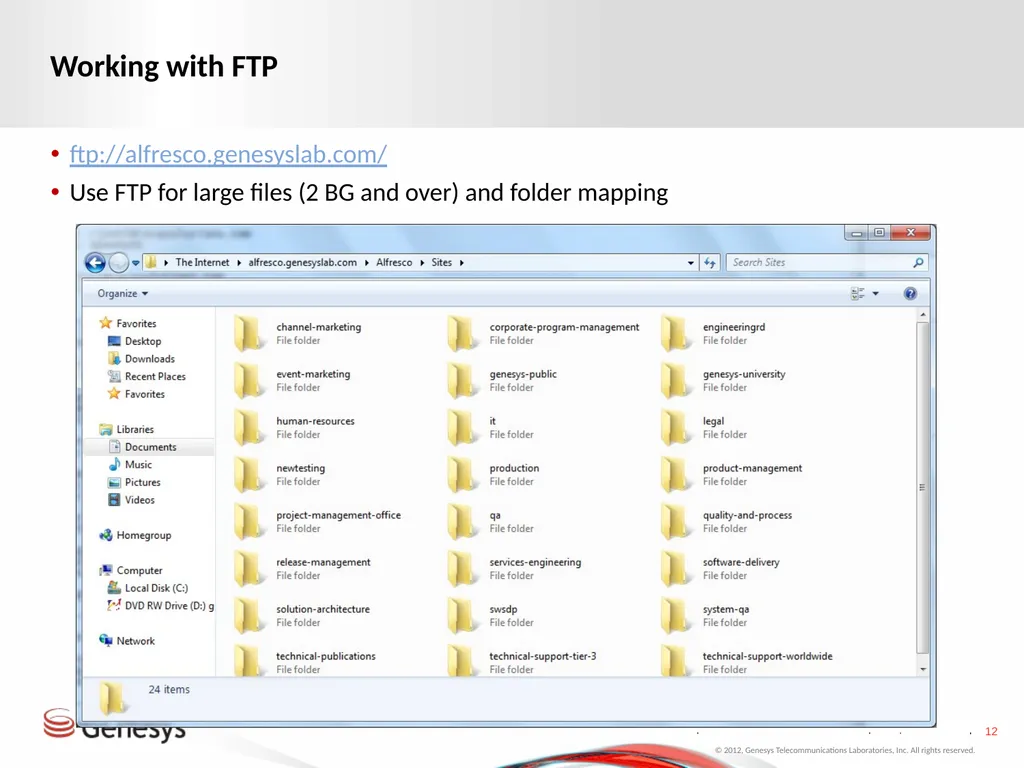Viewport: 1024px width, 768px height.
Task: Click the technical-publications folder name
Action: pyautogui.click(x=325, y=656)
